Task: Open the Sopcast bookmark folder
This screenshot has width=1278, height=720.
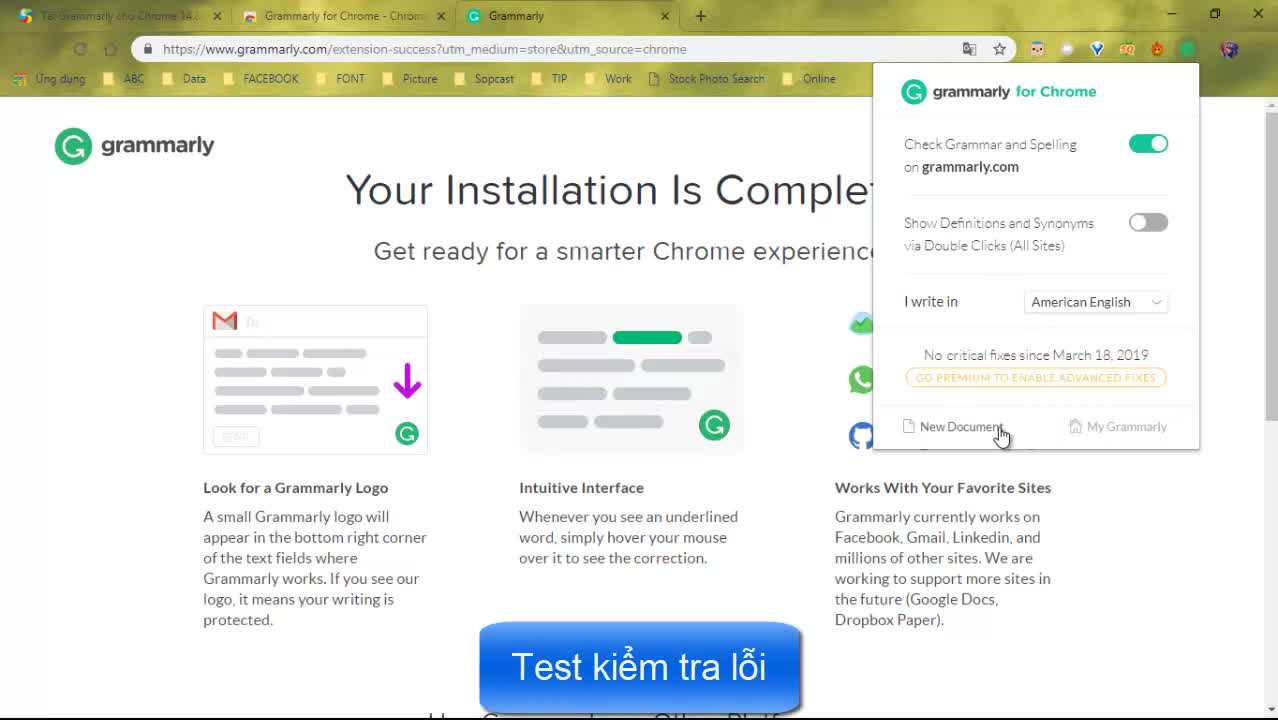Action: 484,79
